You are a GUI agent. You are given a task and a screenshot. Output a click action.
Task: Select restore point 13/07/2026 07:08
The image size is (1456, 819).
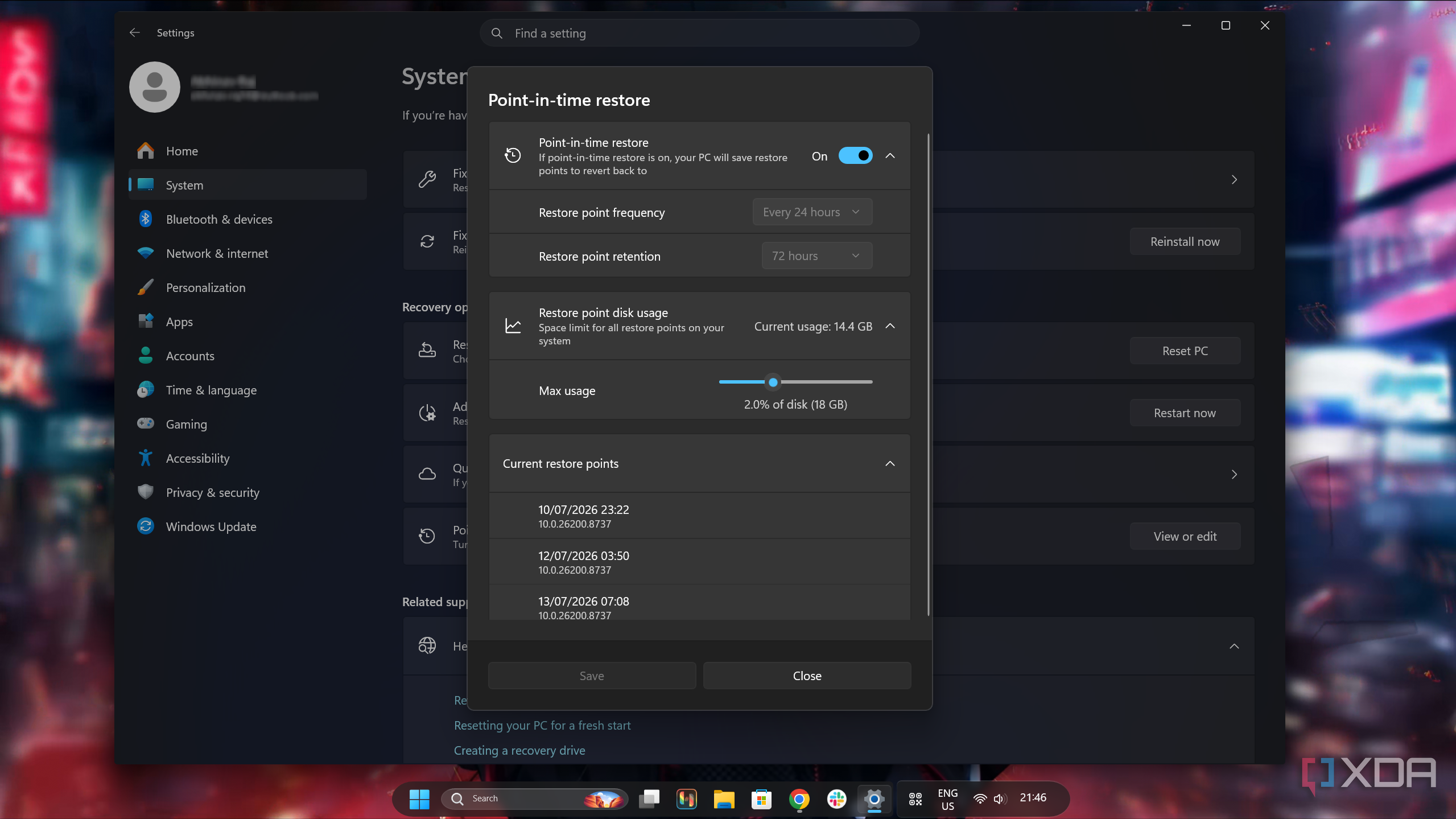click(x=699, y=603)
